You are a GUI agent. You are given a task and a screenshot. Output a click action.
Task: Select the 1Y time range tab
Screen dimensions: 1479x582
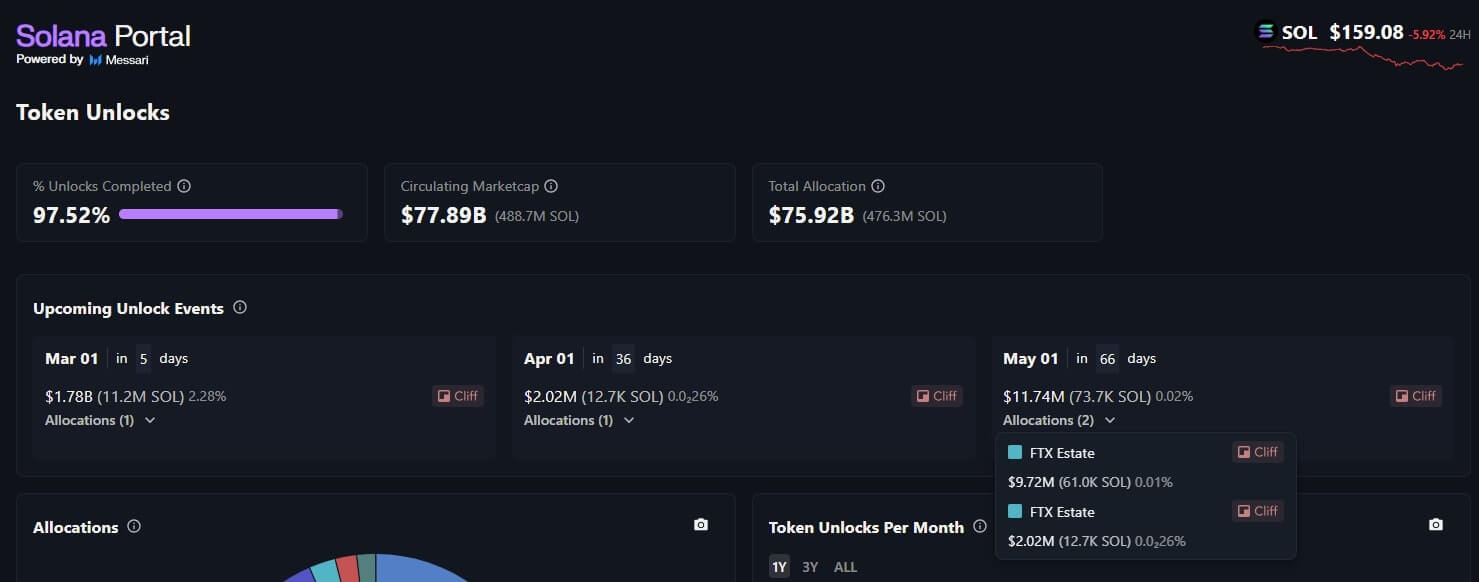pyautogui.click(x=779, y=567)
